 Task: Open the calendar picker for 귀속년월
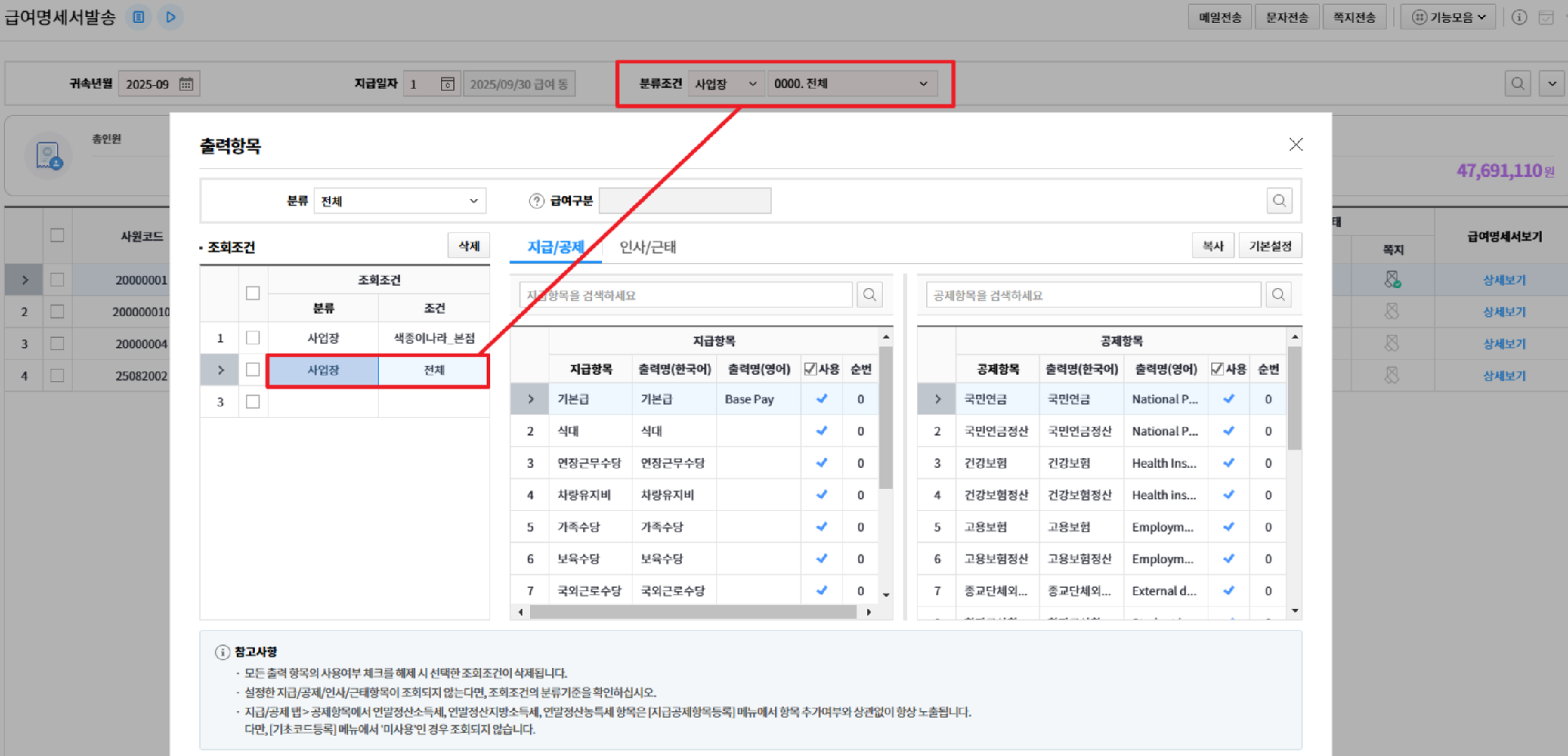186,84
